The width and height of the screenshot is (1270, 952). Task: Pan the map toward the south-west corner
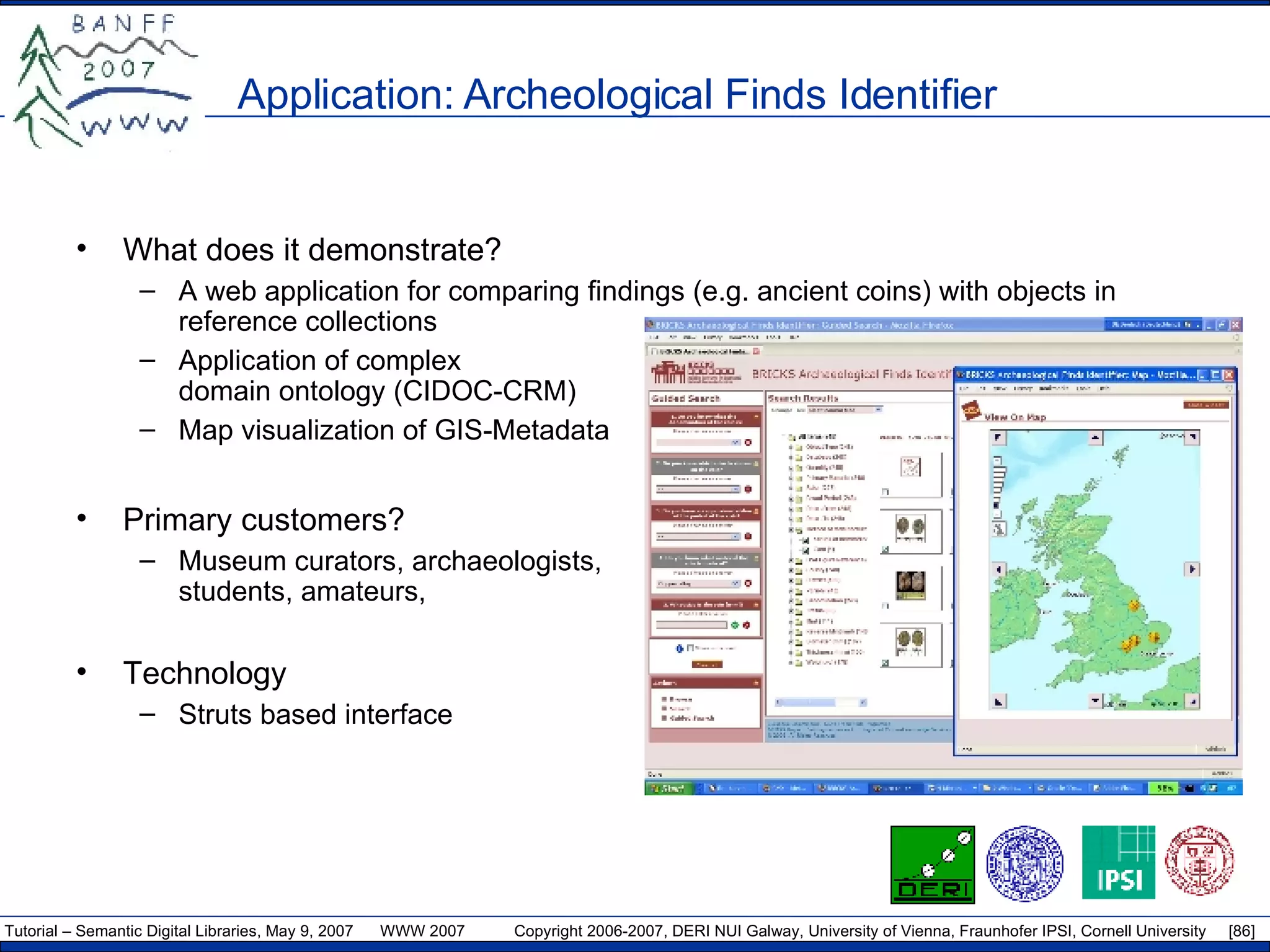(998, 702)
